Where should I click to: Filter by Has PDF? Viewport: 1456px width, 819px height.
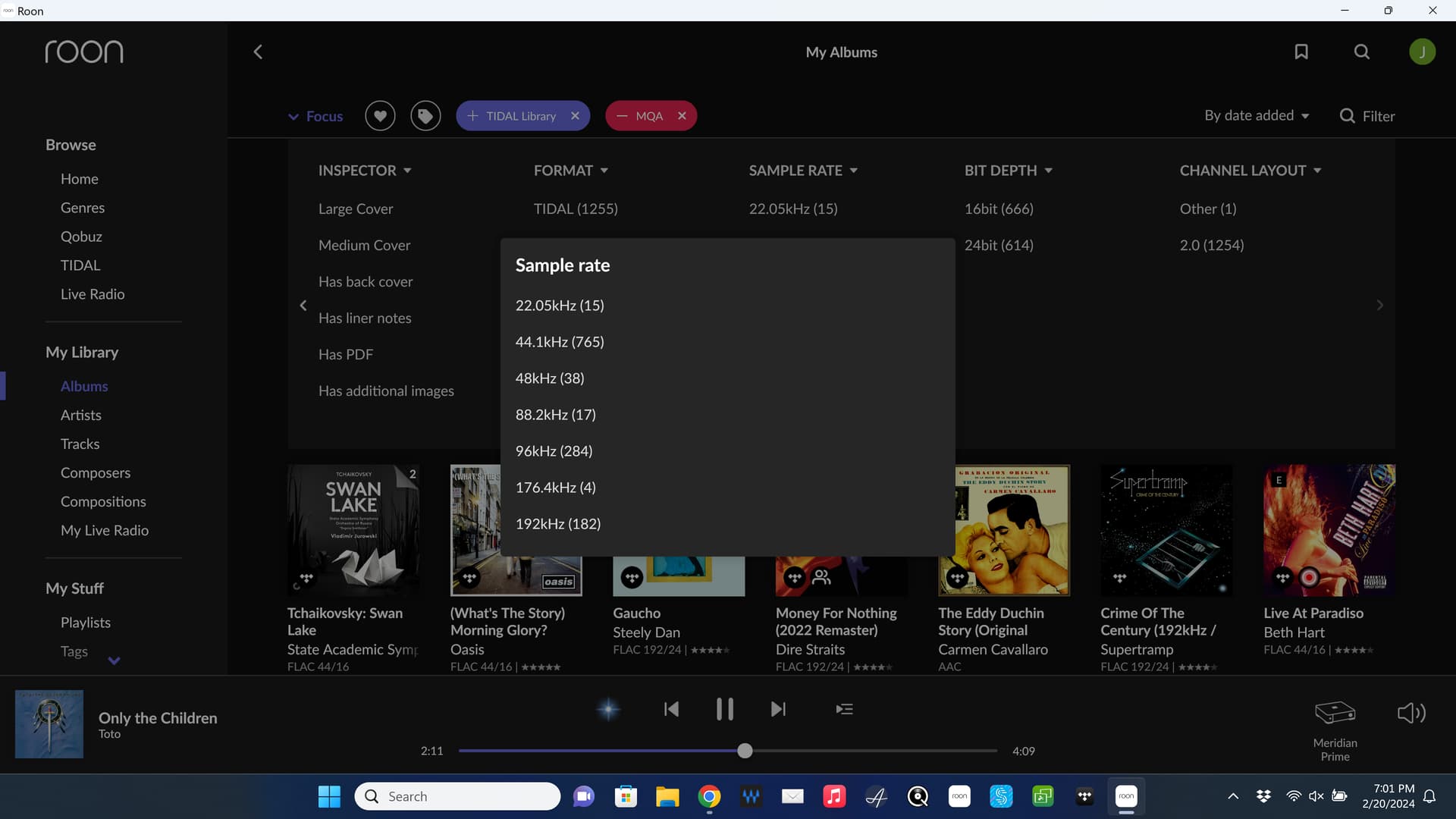pyautogui.click(x=346, y=354)
